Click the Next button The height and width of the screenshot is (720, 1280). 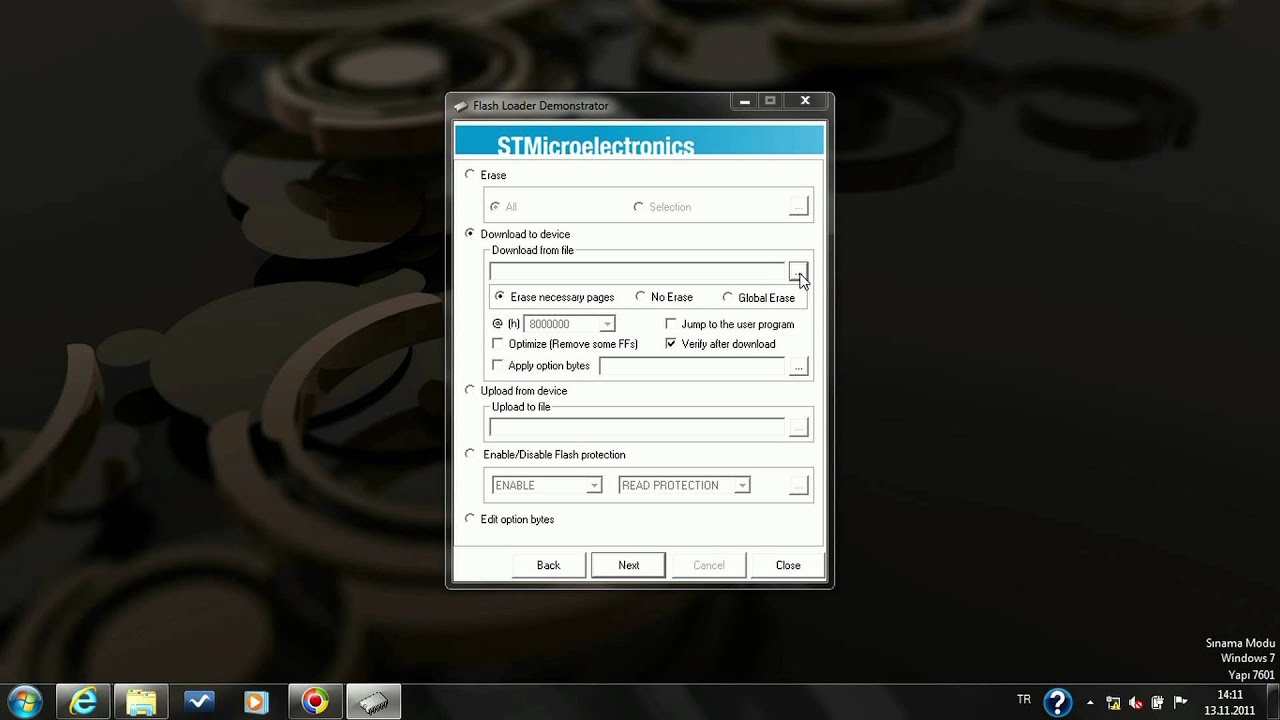[x=628, y=565]
